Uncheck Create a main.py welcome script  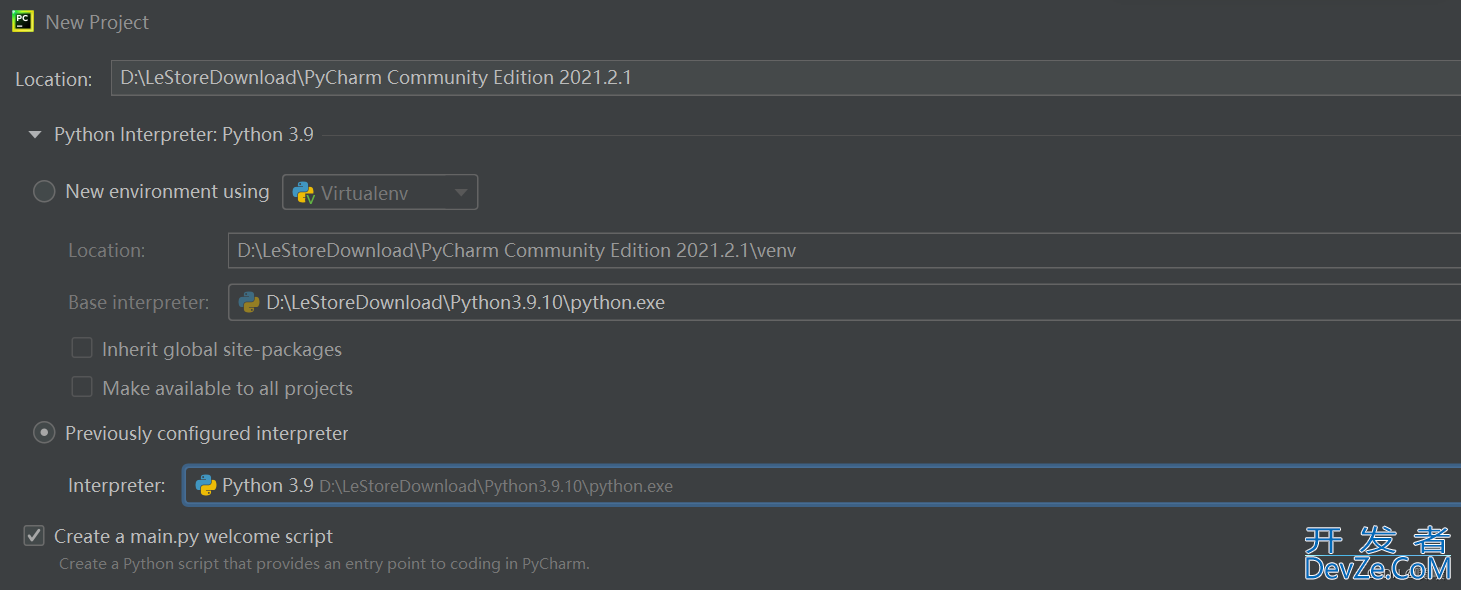[x=34, y=536]
